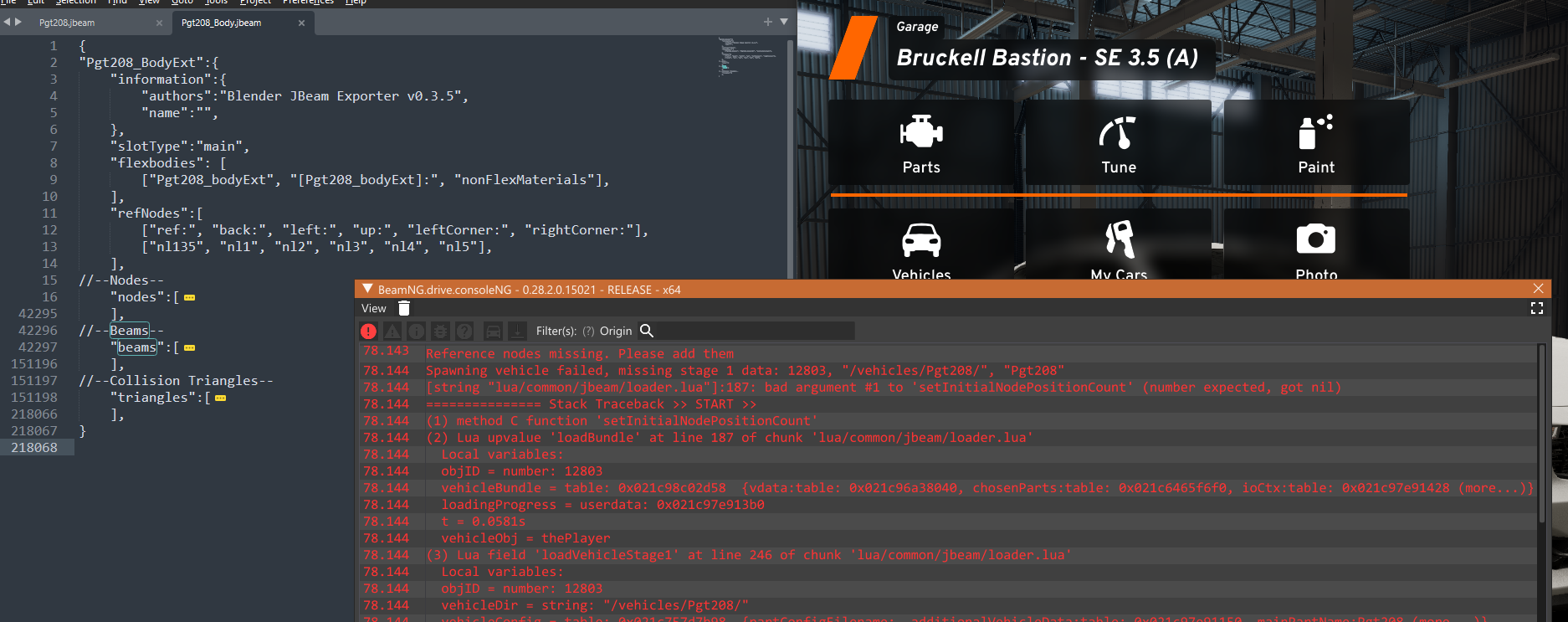The width and height of the screenshot is (1568, 622).
Task: Click the //--Collision Triangles-- comment
Action: click(x=177, y=381)
